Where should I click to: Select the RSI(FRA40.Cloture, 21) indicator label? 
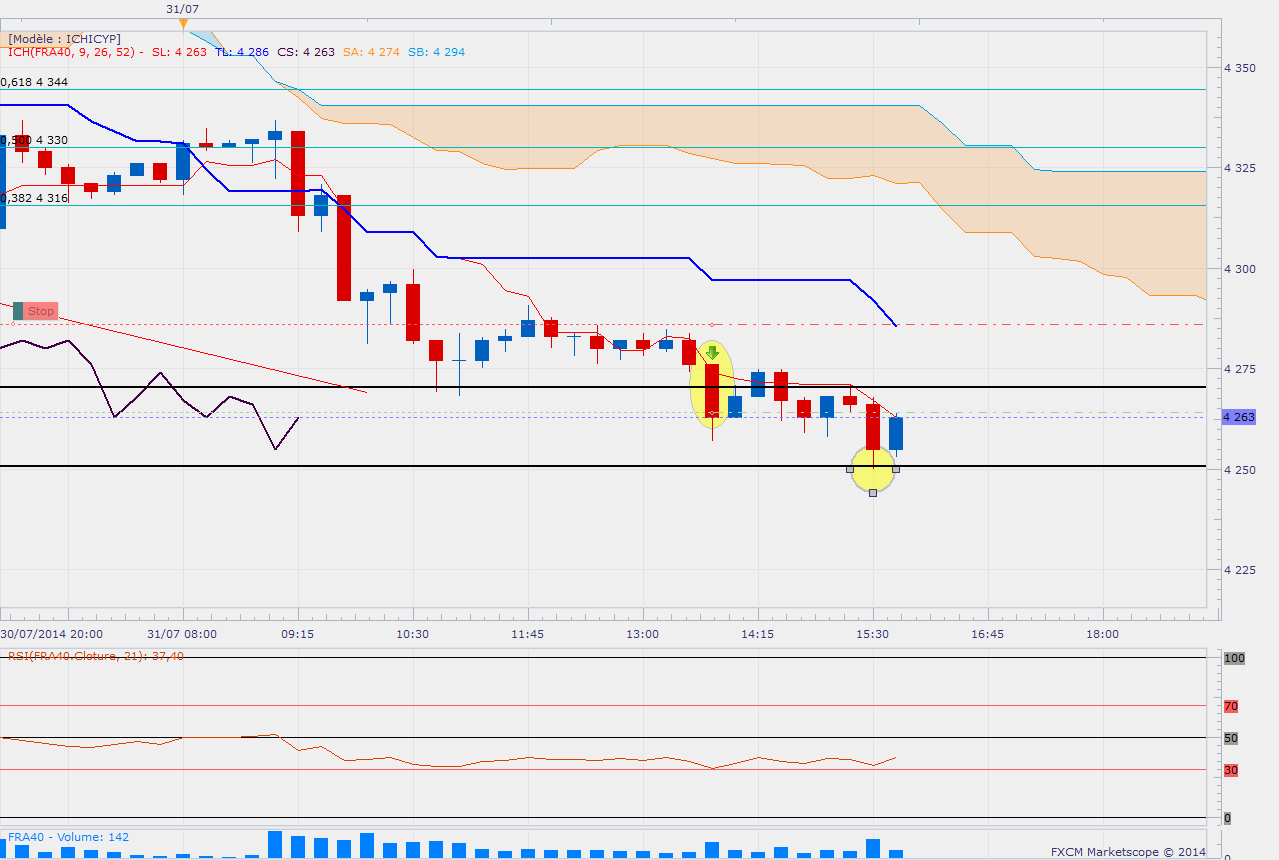pos(80,656)
